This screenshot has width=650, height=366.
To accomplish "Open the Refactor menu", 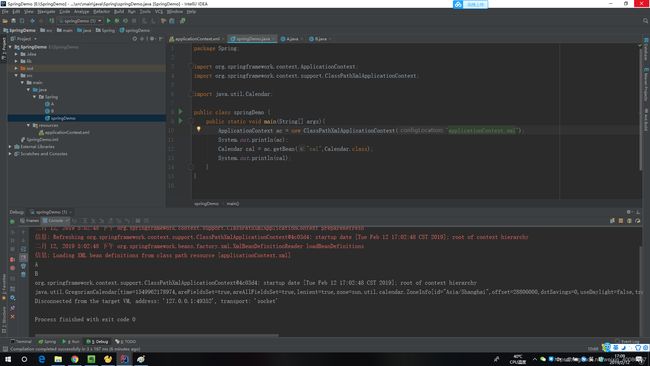I will [102, 12].
